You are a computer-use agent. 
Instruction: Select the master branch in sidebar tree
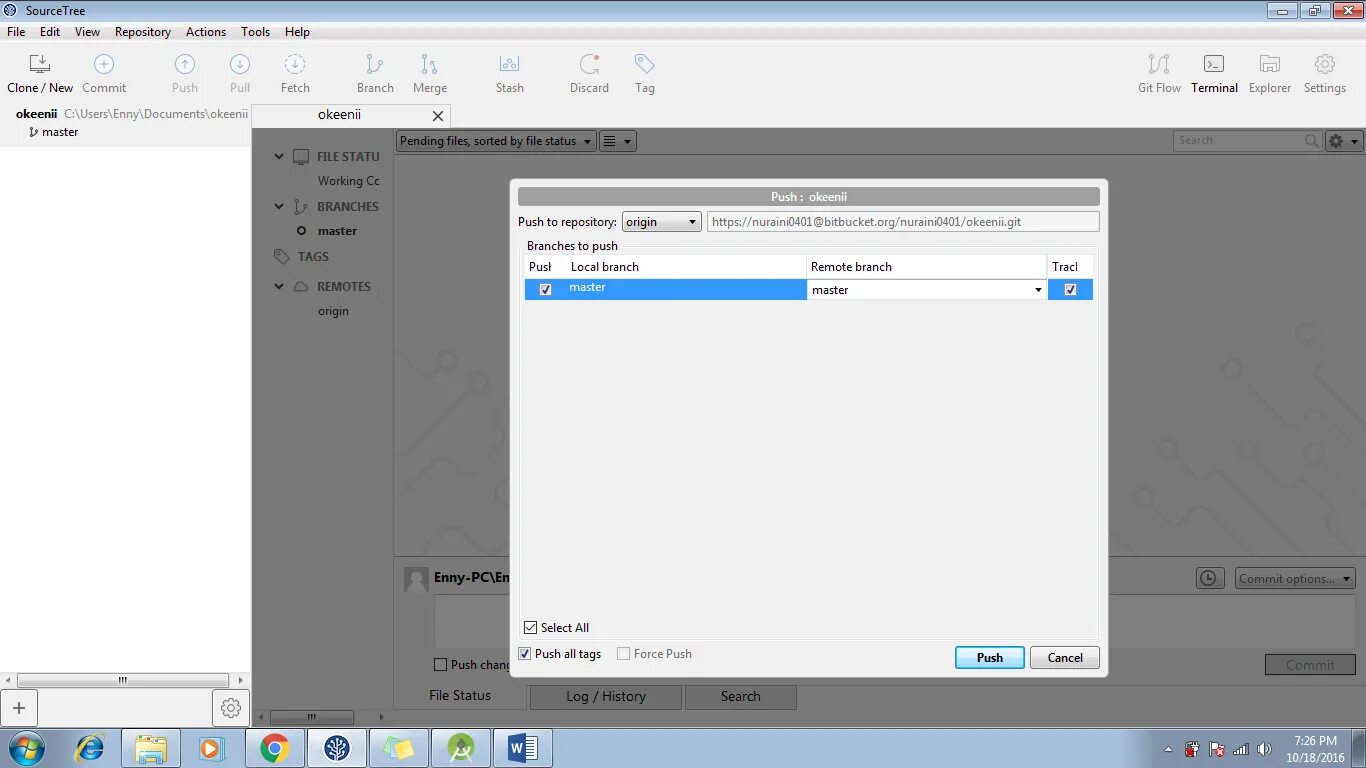pyautogui.click(x=337, y=231)
